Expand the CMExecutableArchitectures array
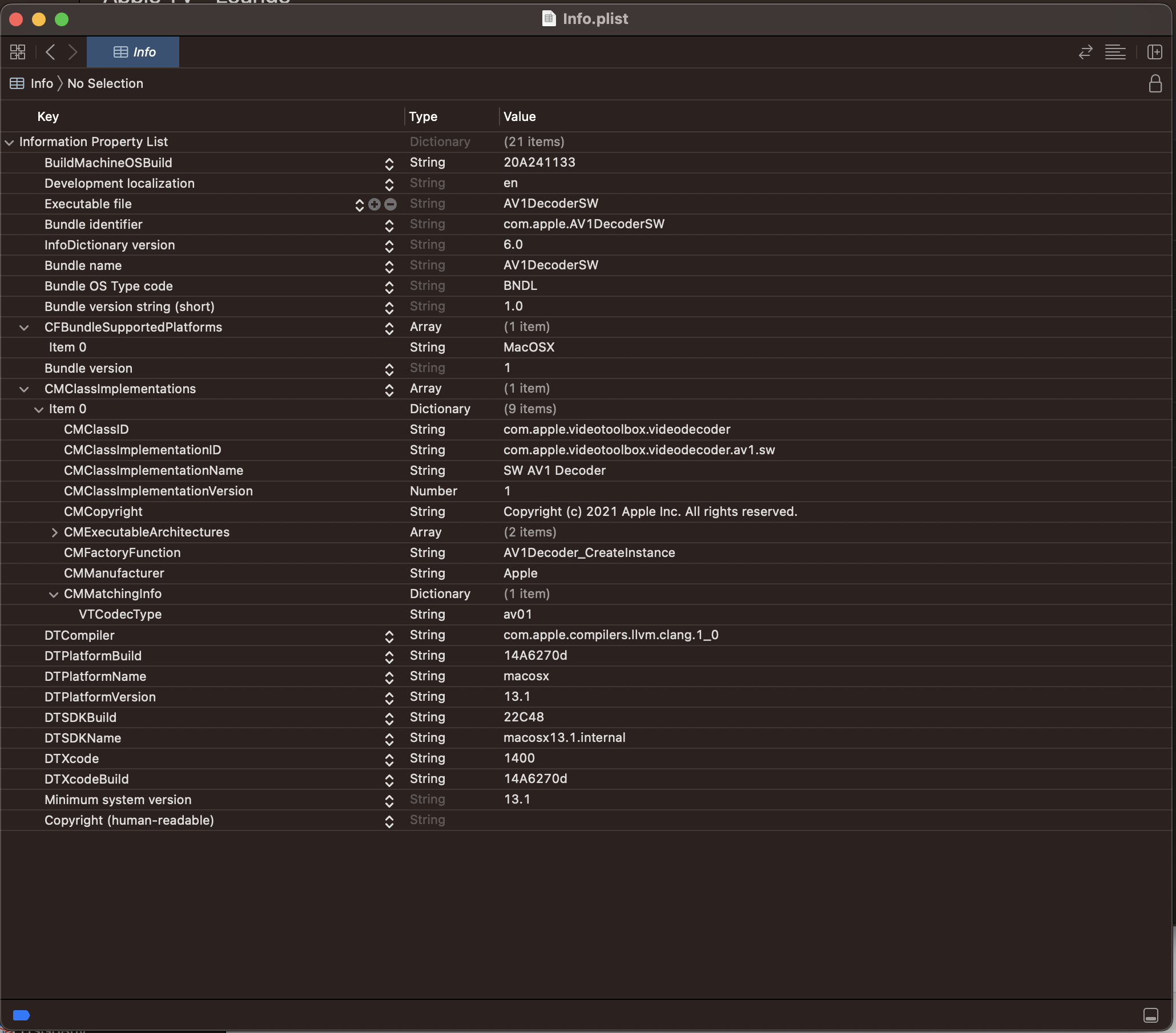Screen dimensions: 1176x1033 (x=55, y=532)
